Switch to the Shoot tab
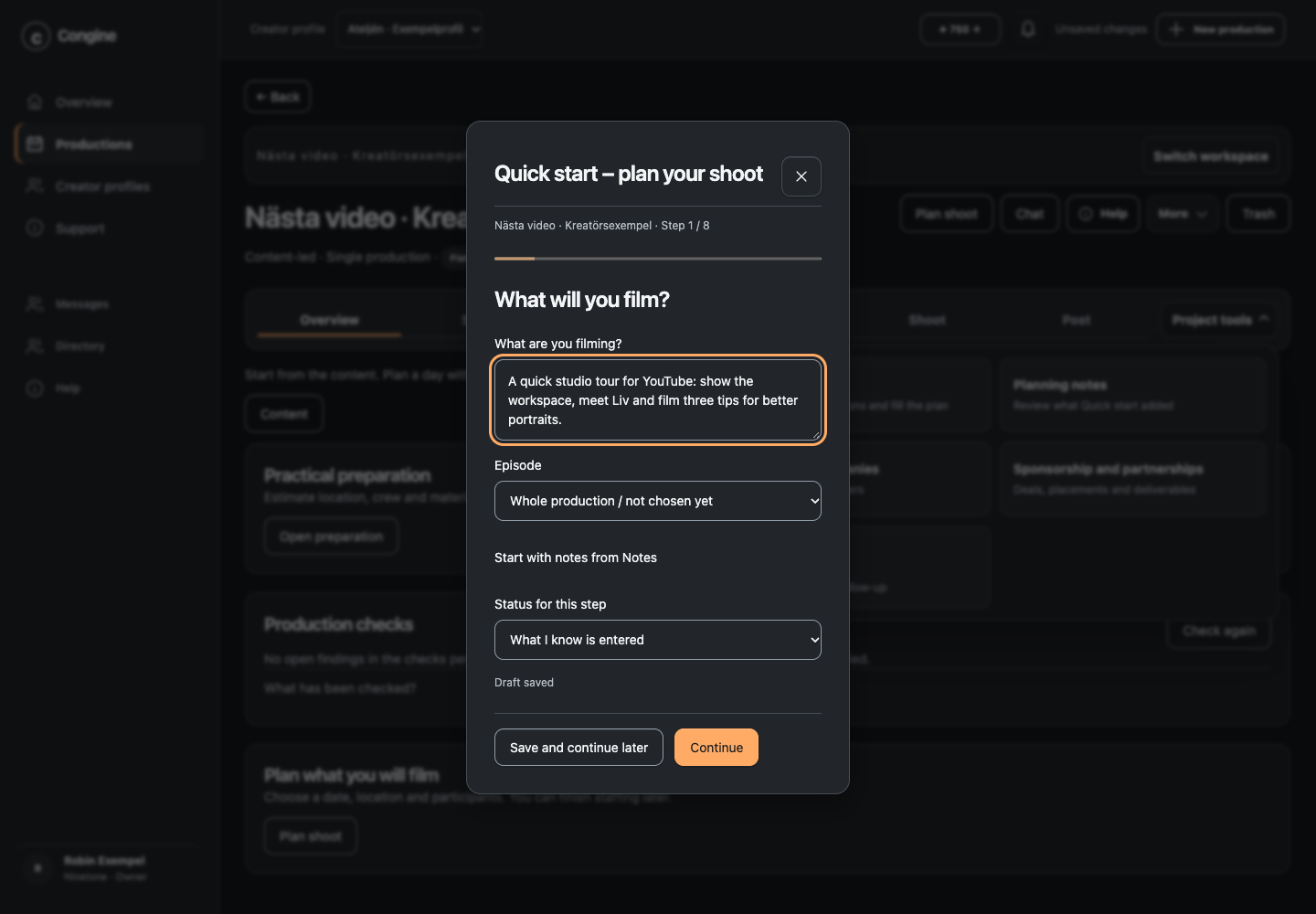The height and width of the screenshot is (914, 1316). (927, 320)
